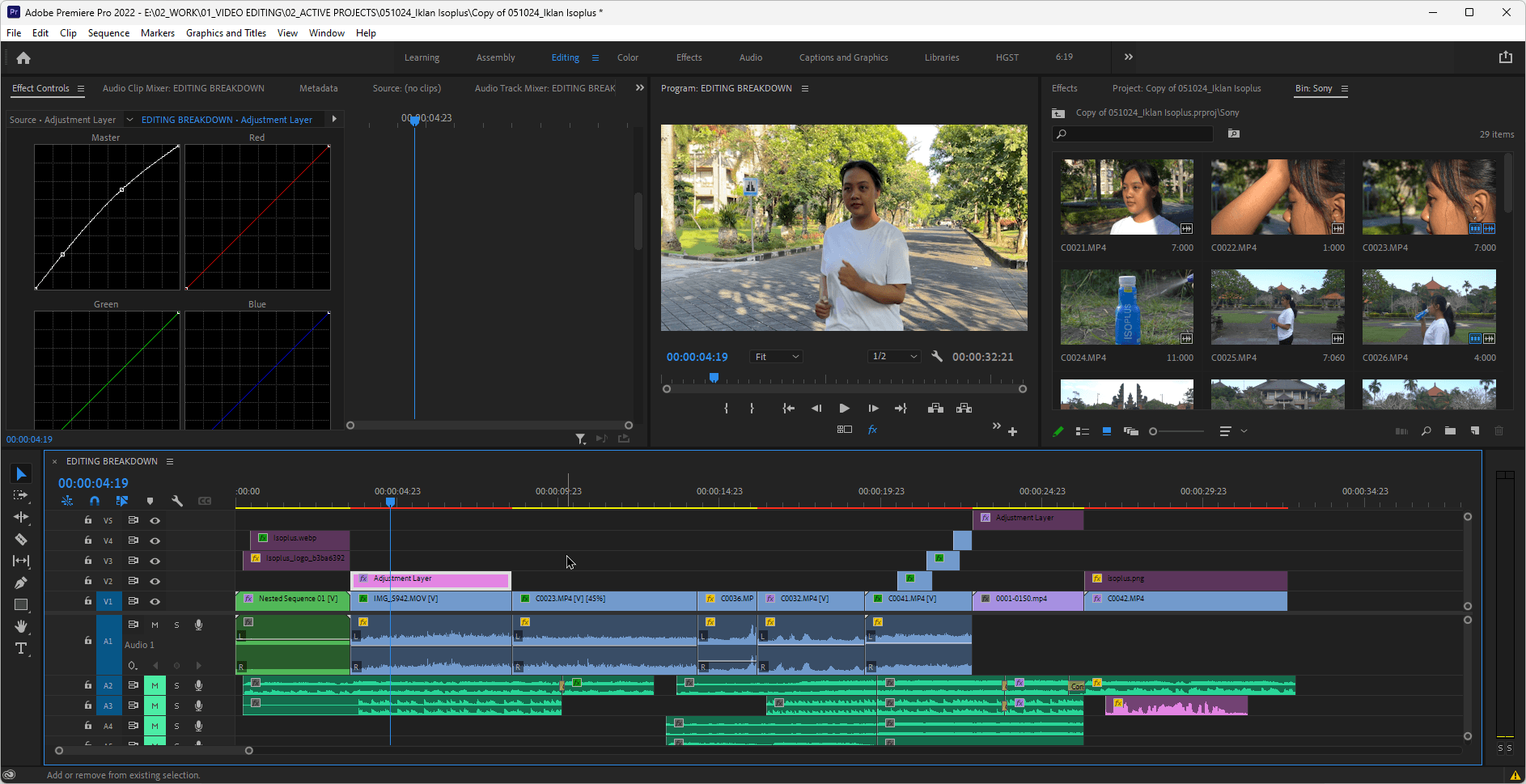1526x784 pixels.
Task: Select the Hand tool
Action: [21, 626]
